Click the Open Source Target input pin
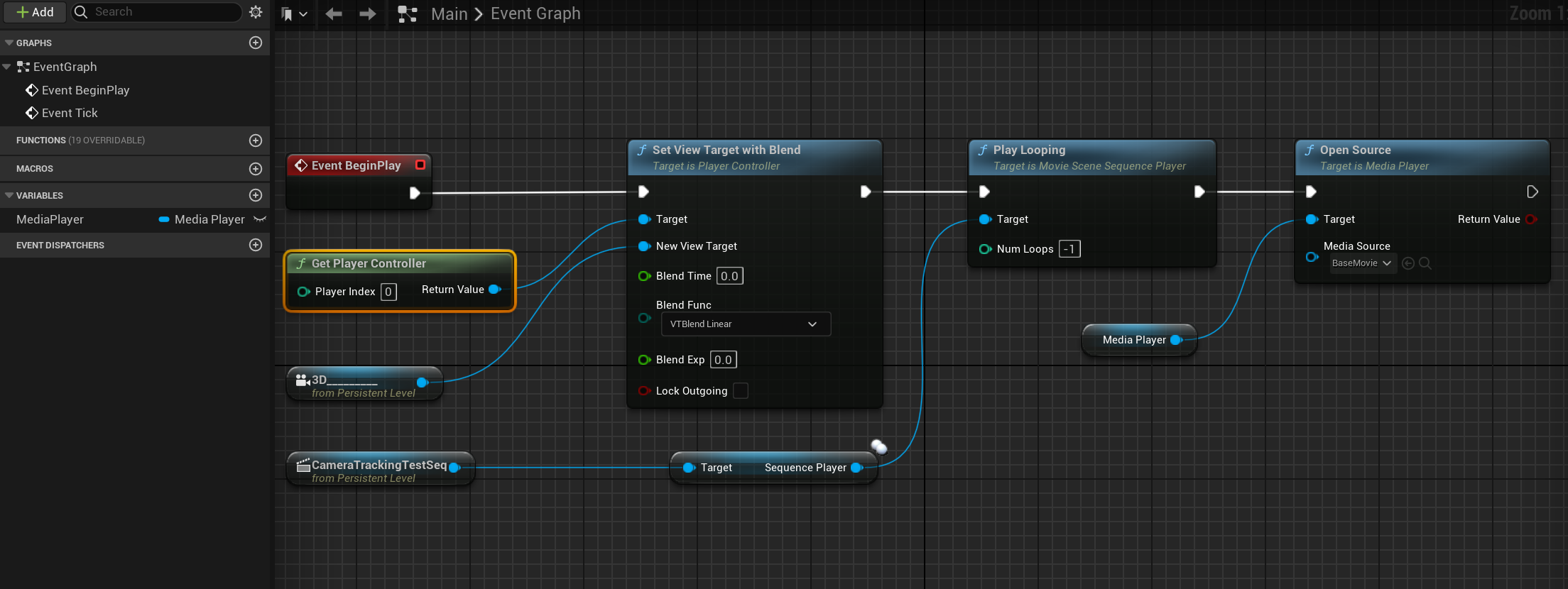The width and height of the screenshot is (1568, 589). pos(1312,219)
